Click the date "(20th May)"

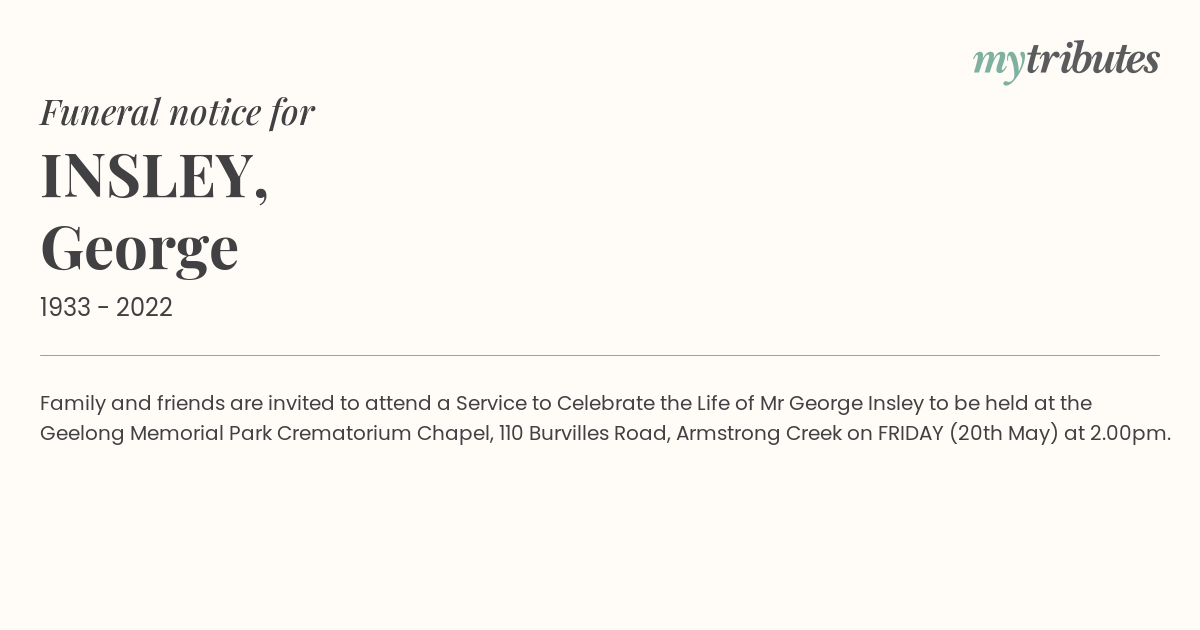pos(1004,434)
